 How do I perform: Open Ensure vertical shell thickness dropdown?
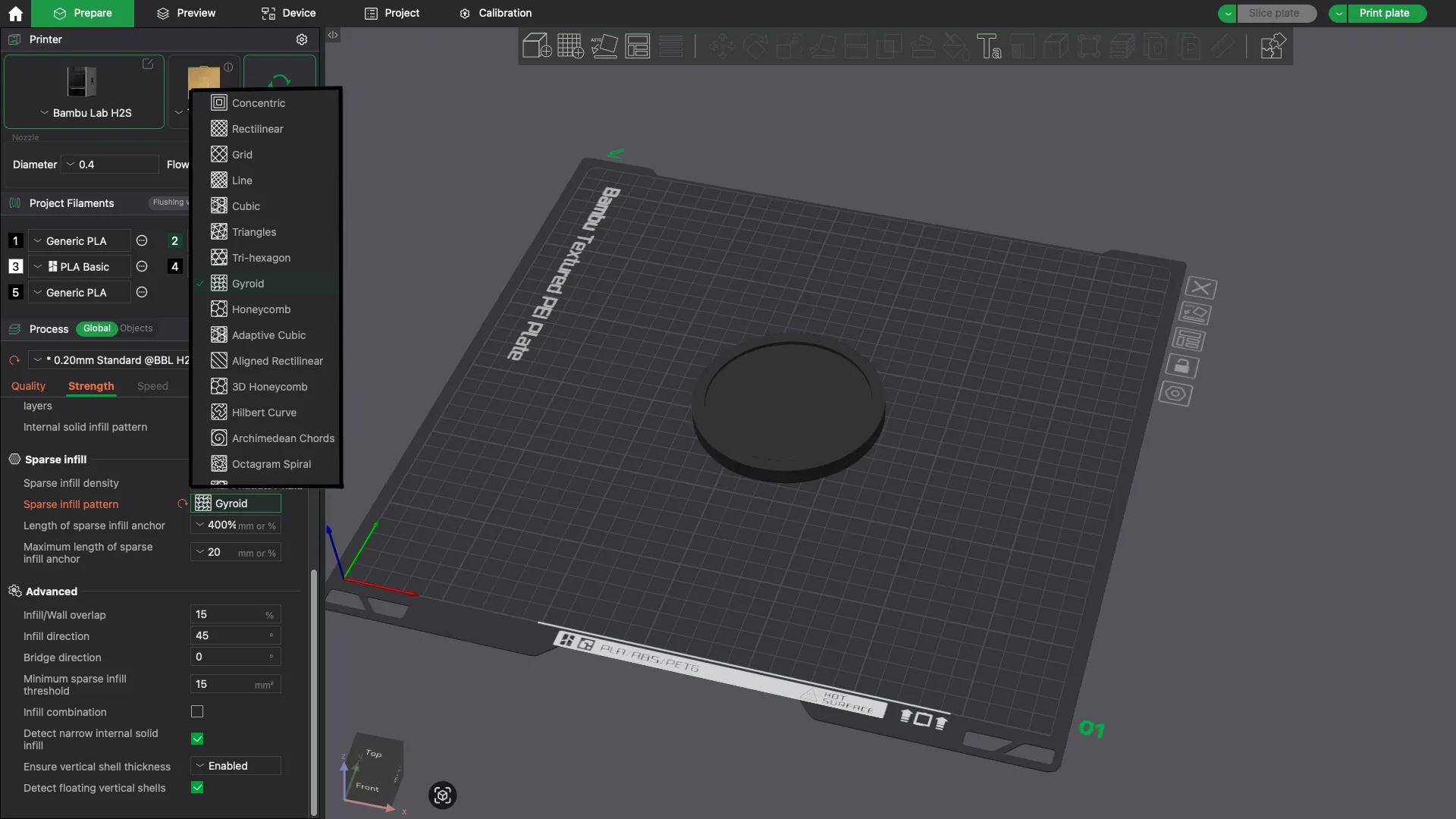tap(236, 766)
